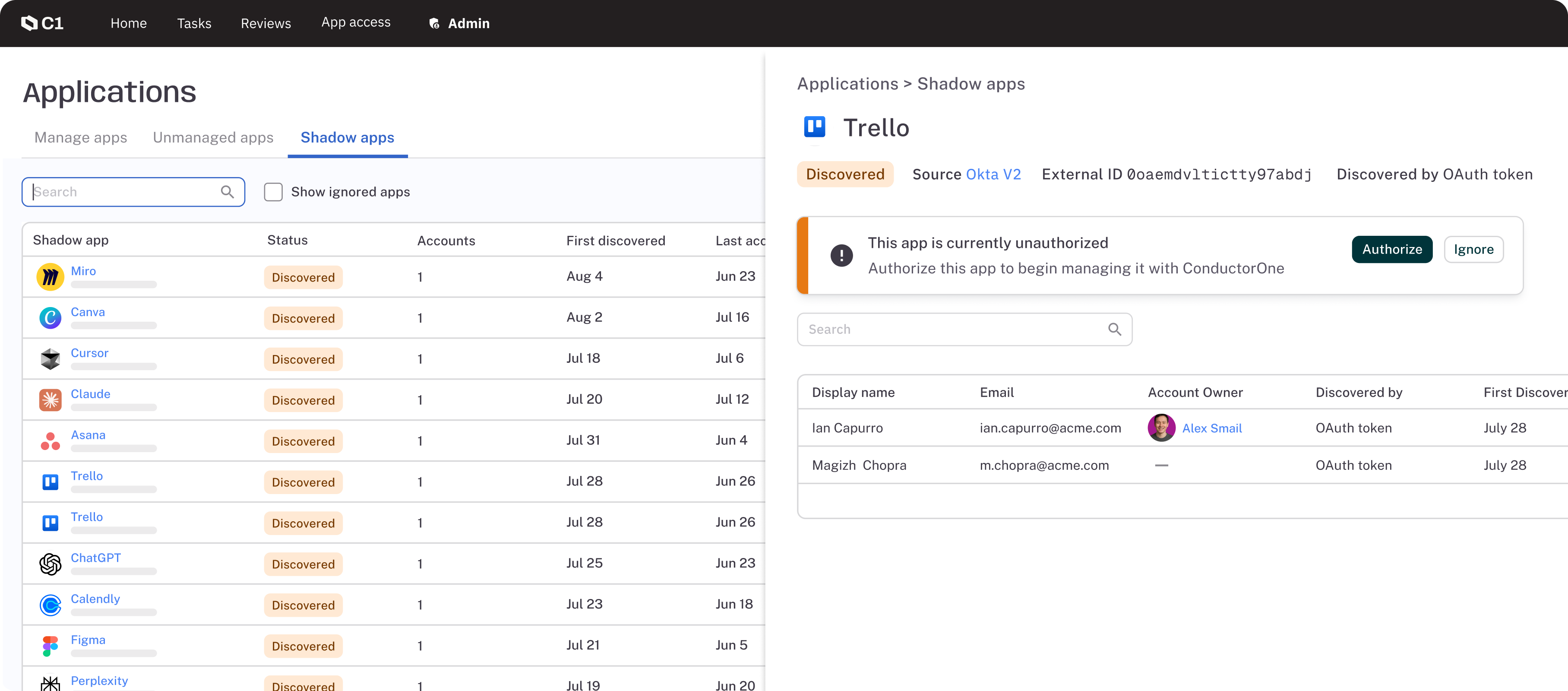Click magnifier icon in Trello panel search
Image resolution: width=1568 pixels, height=691 pixels.
click(x=1114, y=330)
